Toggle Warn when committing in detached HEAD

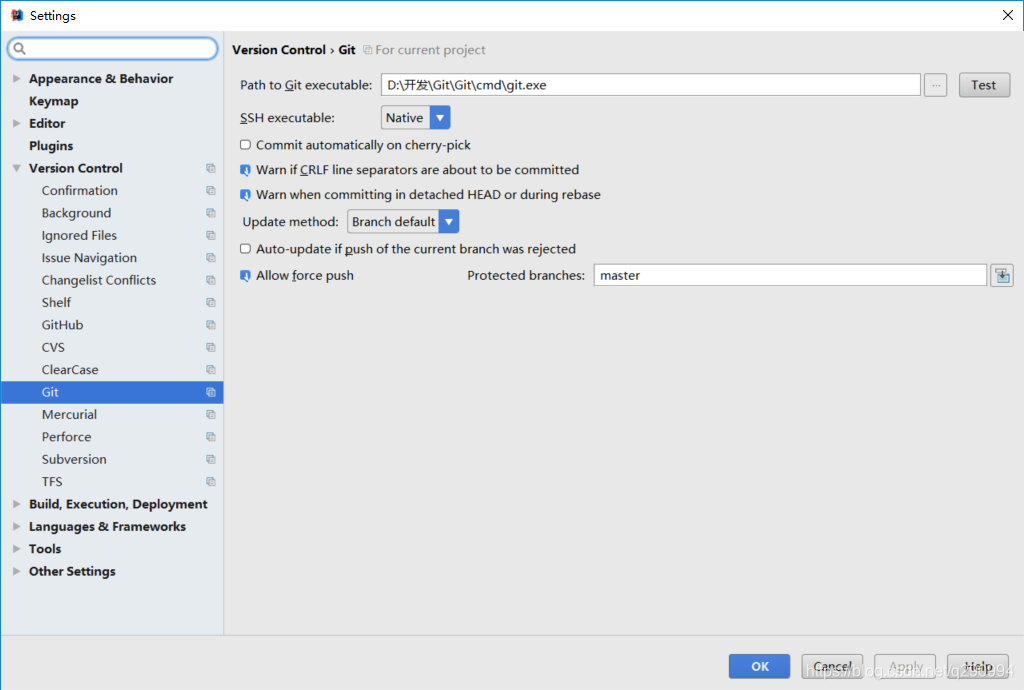point(246,195)
